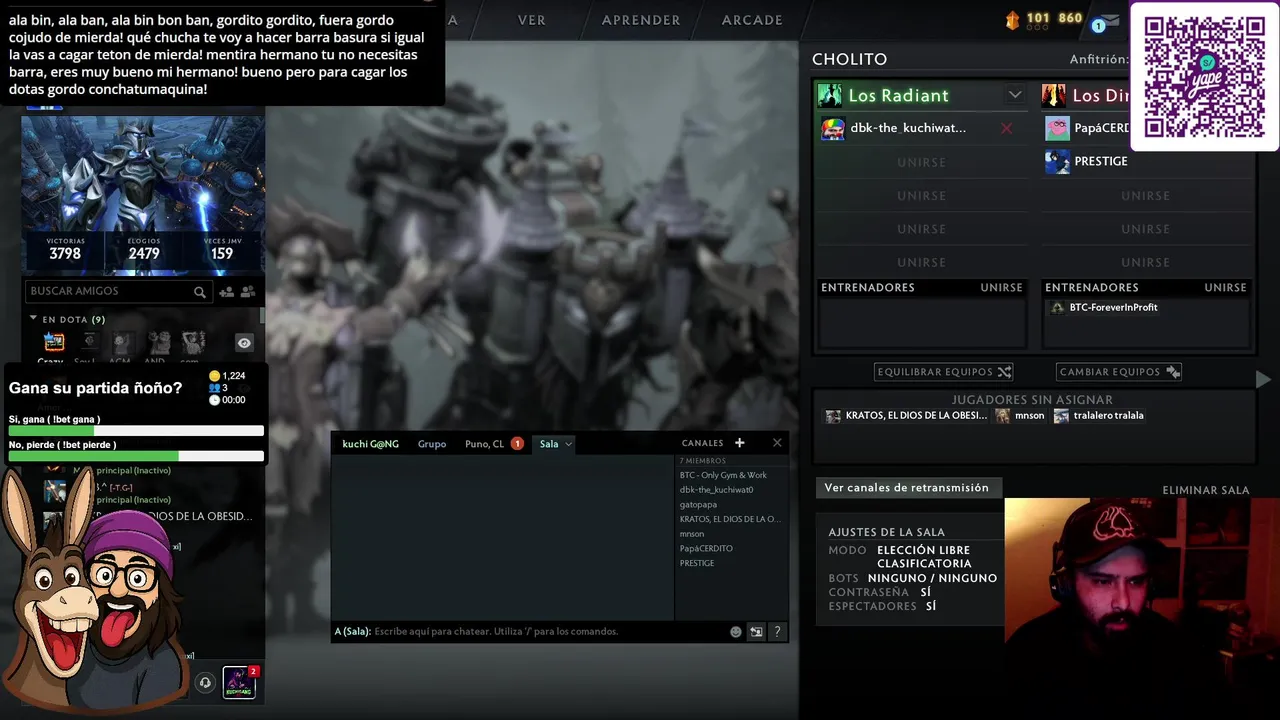Click the add friend icon
The height and width of the screenshot is (720, 1280).
pyautogui.click(x=227, y=292)
